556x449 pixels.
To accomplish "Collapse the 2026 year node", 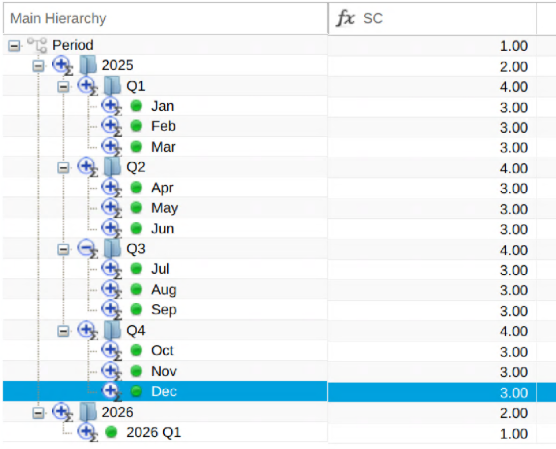I will pos(39,413).
